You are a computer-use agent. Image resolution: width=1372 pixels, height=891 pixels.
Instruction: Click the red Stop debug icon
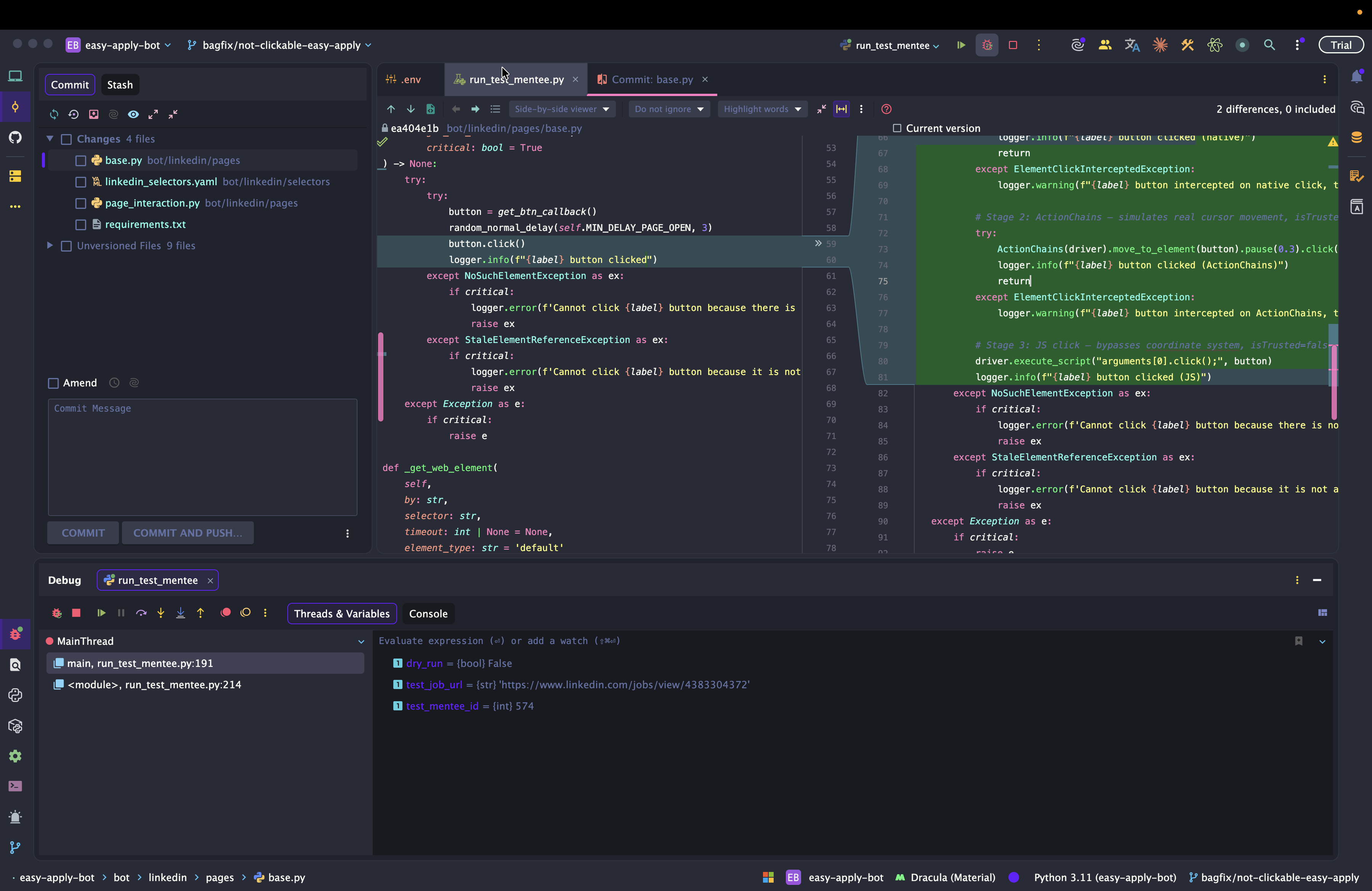pyautogui.click(x=76, y=613)
